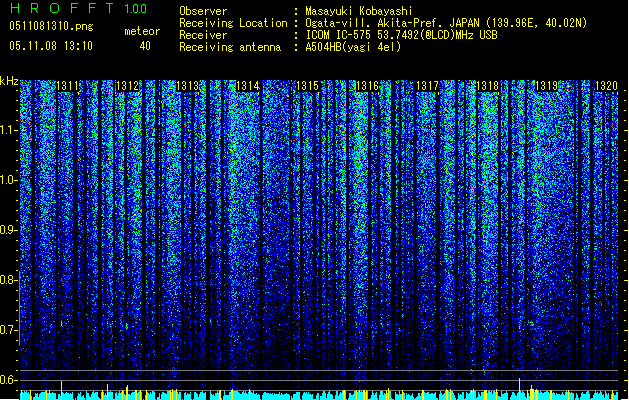Click location text Ogata-vill. Akita-Pref. JAPAN
The width and height of the screenshot is (629, 400).
392,23
